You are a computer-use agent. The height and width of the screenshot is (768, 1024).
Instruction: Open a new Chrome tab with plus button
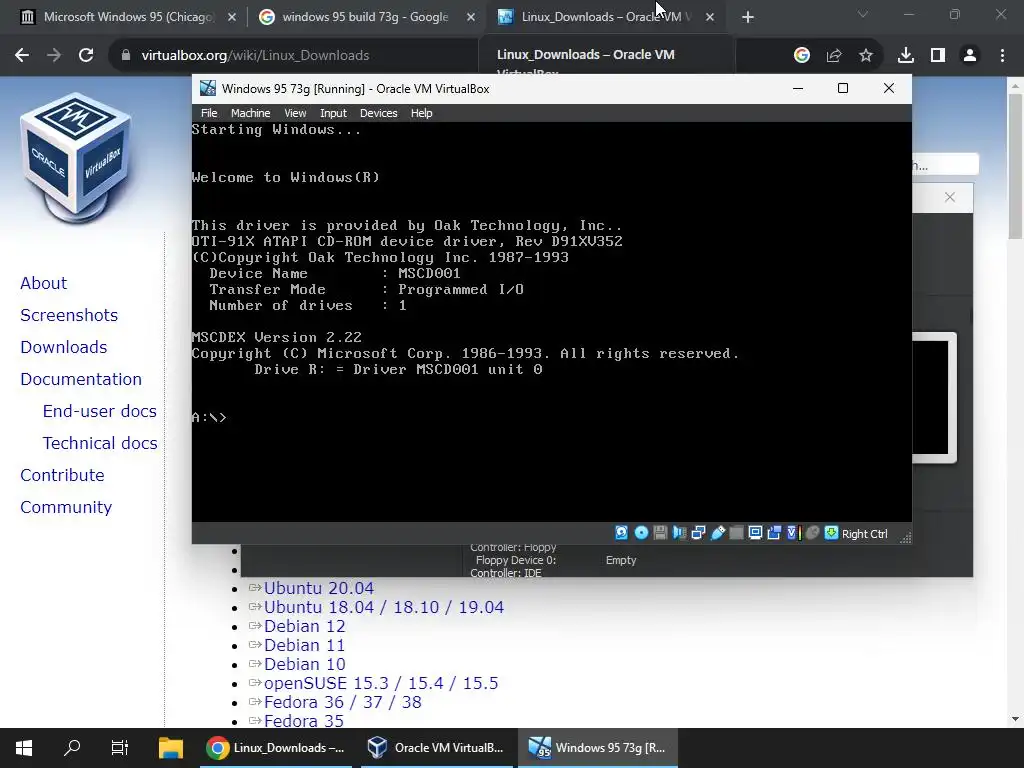pos(748,17)
